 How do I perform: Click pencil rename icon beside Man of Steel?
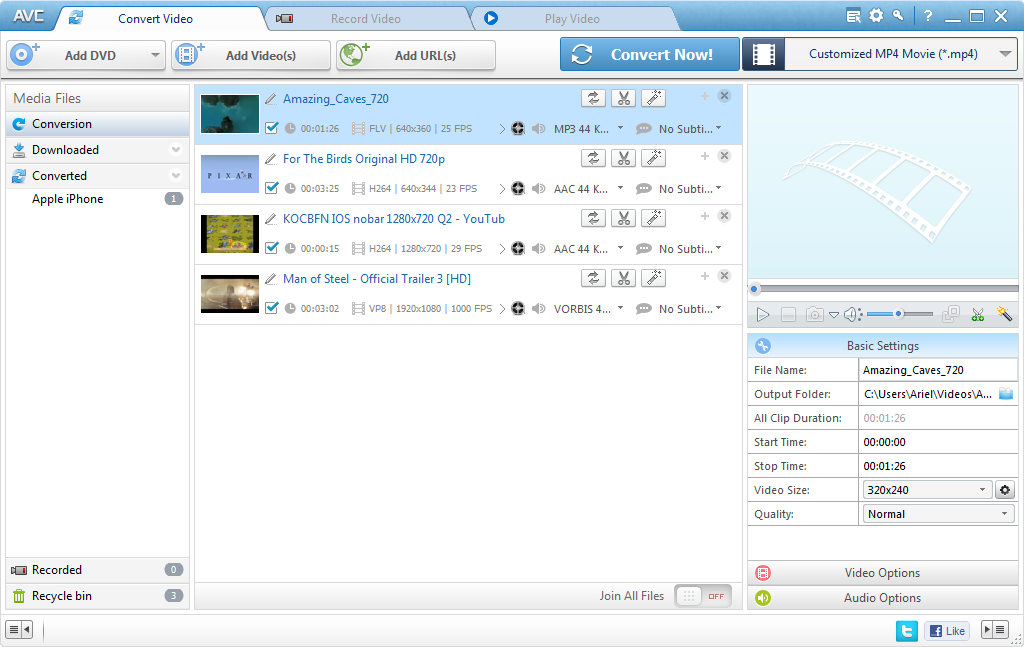pos(271,279)
